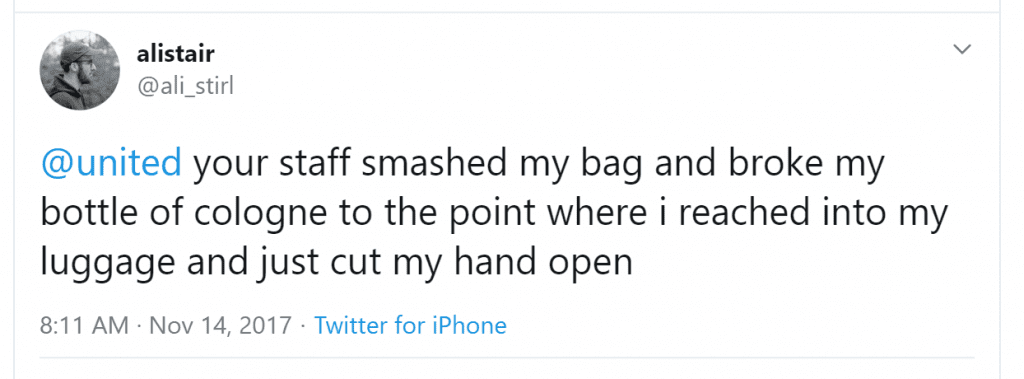Open the @united mention
The image size is (1024, 379).
coord(111,163)
